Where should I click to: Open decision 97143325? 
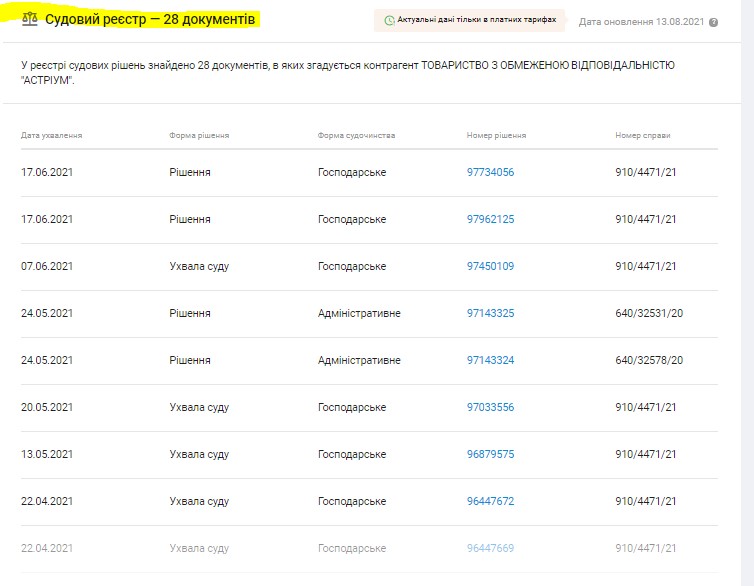click(x=490, y=313)
